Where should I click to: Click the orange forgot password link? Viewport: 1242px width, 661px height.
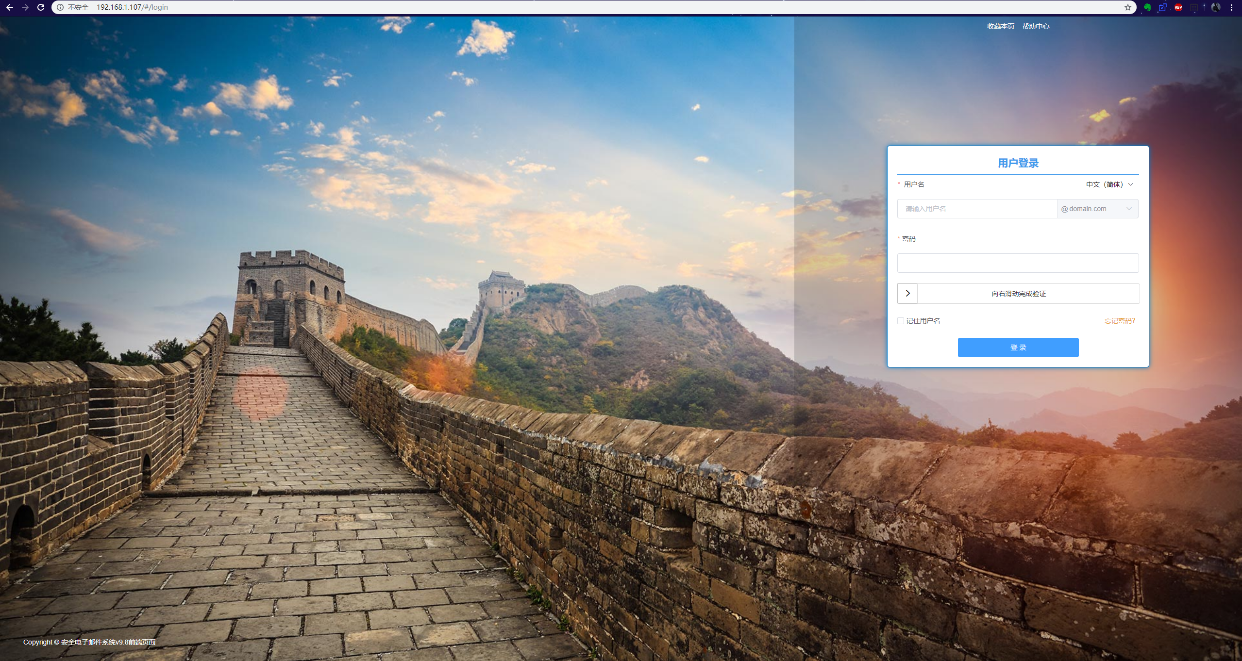(x=1119, y=321)
